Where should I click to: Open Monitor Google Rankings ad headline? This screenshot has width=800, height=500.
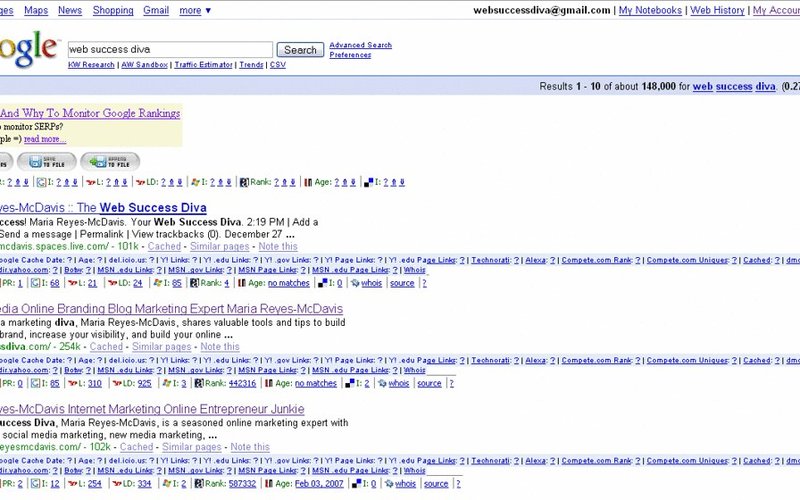click(90, 113)
